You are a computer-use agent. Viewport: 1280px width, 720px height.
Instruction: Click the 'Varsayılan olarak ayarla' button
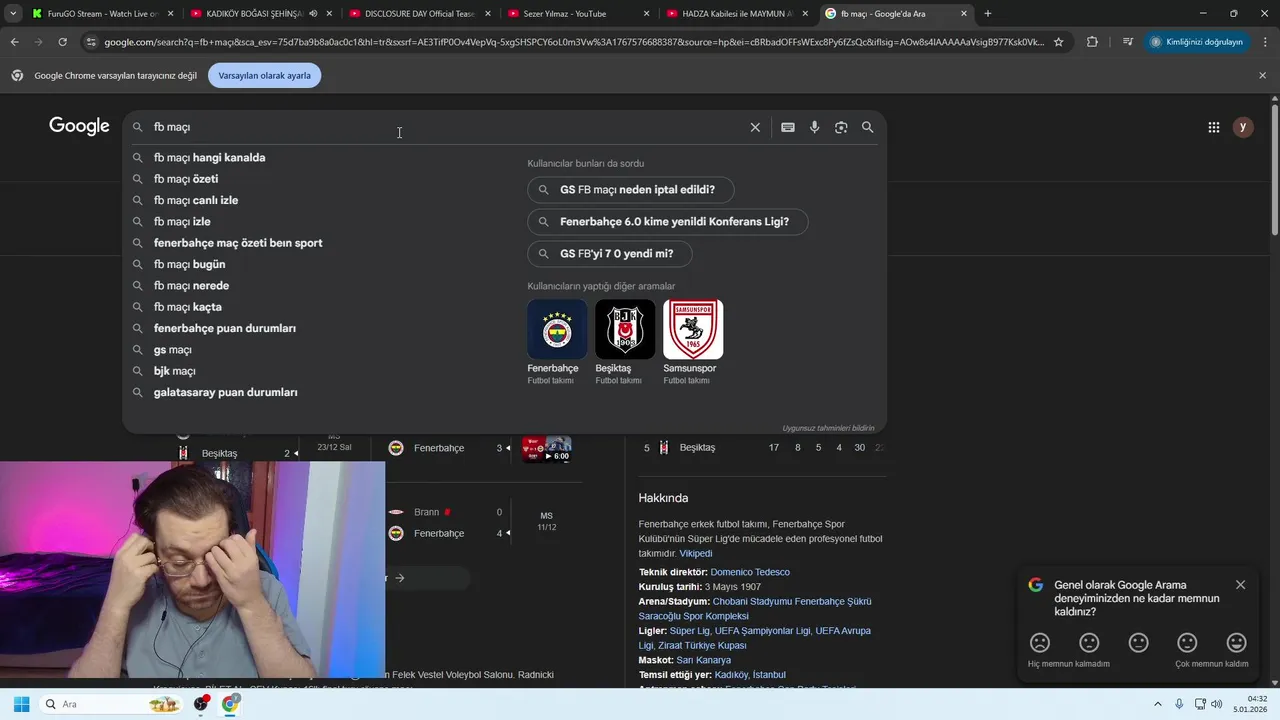(x=265, y=76)
